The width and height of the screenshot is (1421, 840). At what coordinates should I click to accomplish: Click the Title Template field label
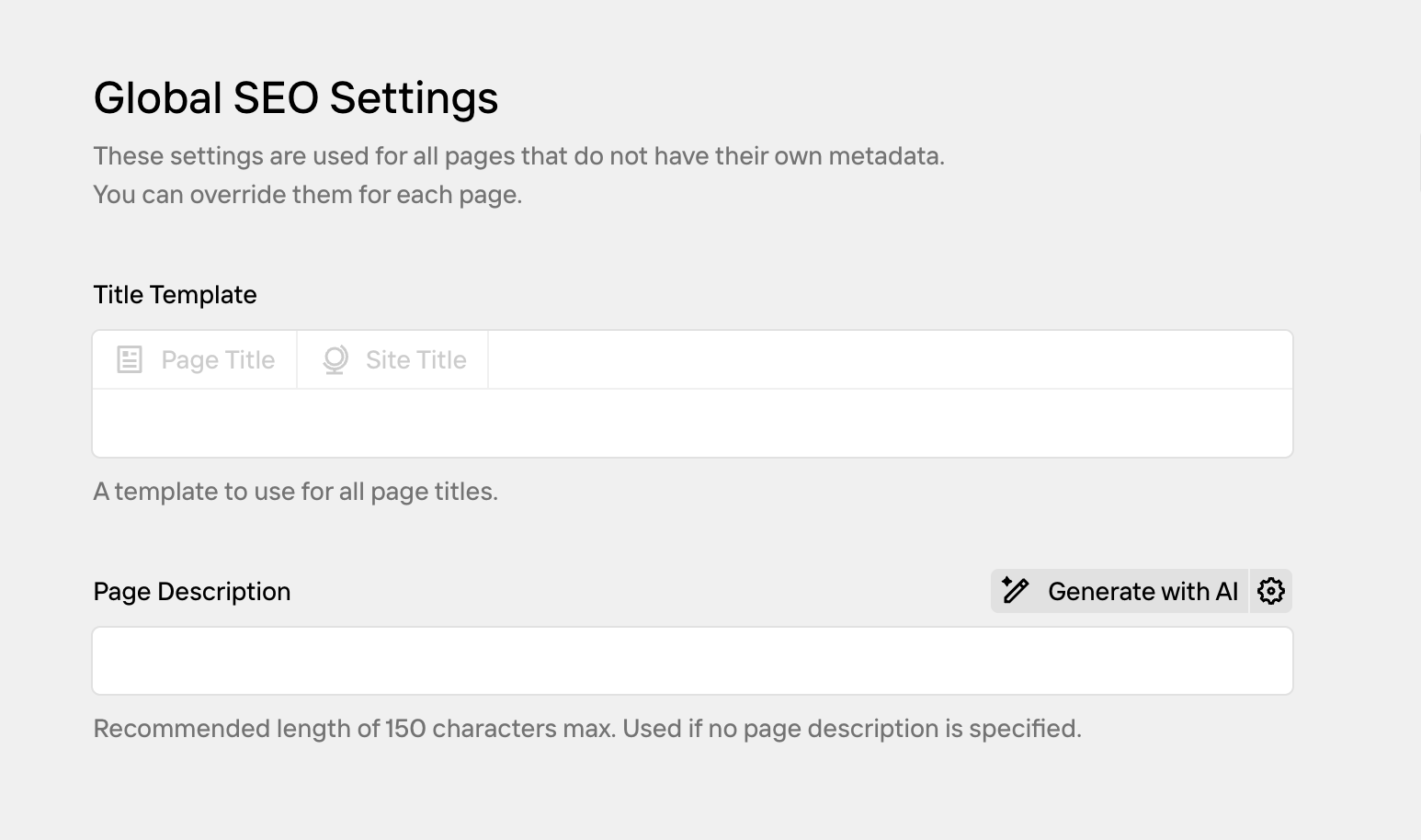[x=175, y=295]
